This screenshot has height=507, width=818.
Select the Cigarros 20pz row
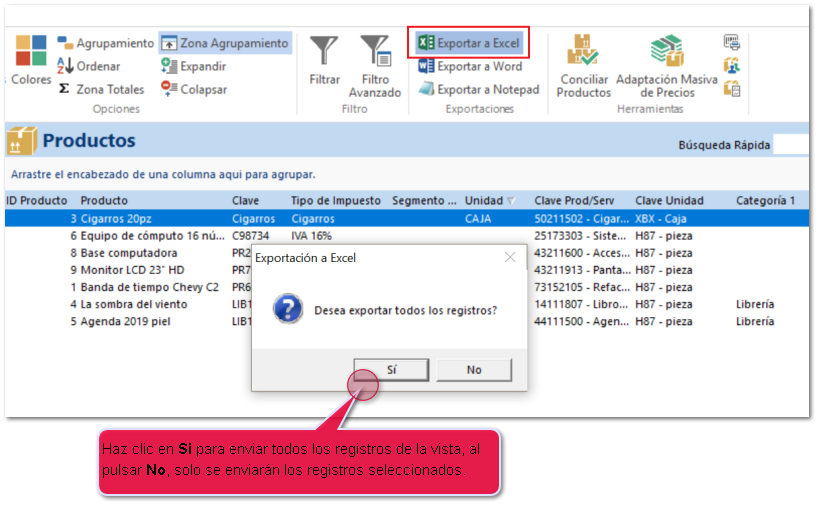tap(407, 218)
